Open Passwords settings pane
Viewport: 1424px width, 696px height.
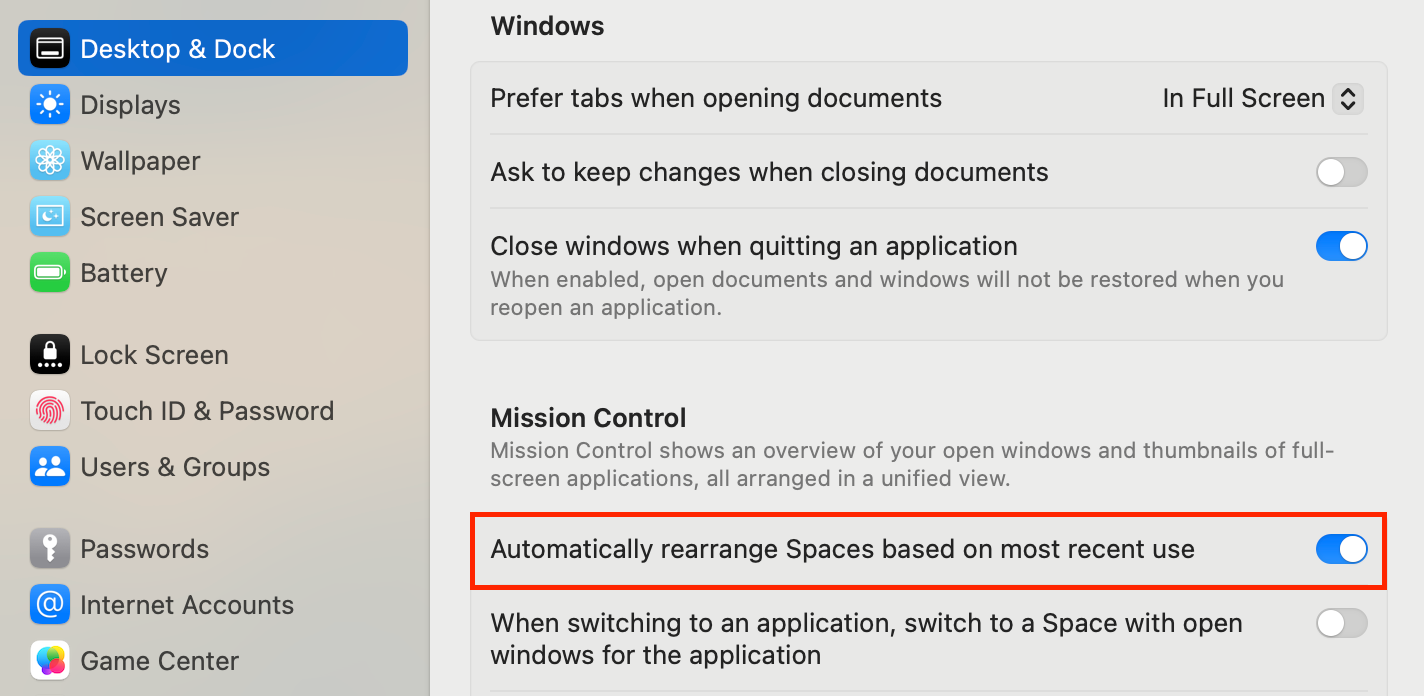213,548
